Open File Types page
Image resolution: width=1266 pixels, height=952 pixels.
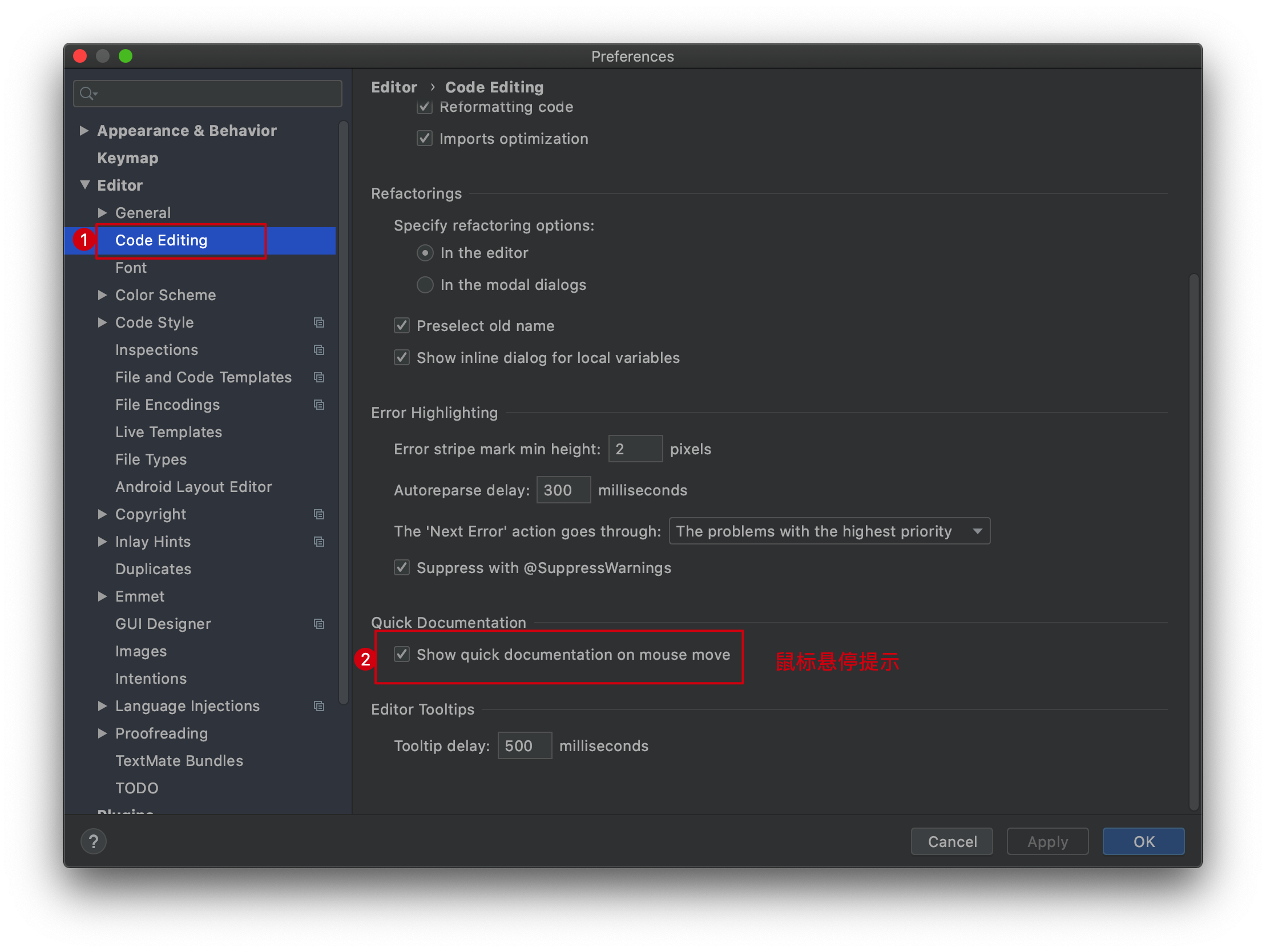[151, 460]
